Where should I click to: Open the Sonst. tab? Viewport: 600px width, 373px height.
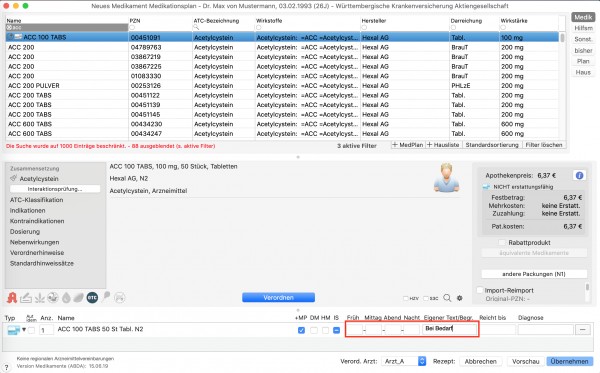point(583,39)
